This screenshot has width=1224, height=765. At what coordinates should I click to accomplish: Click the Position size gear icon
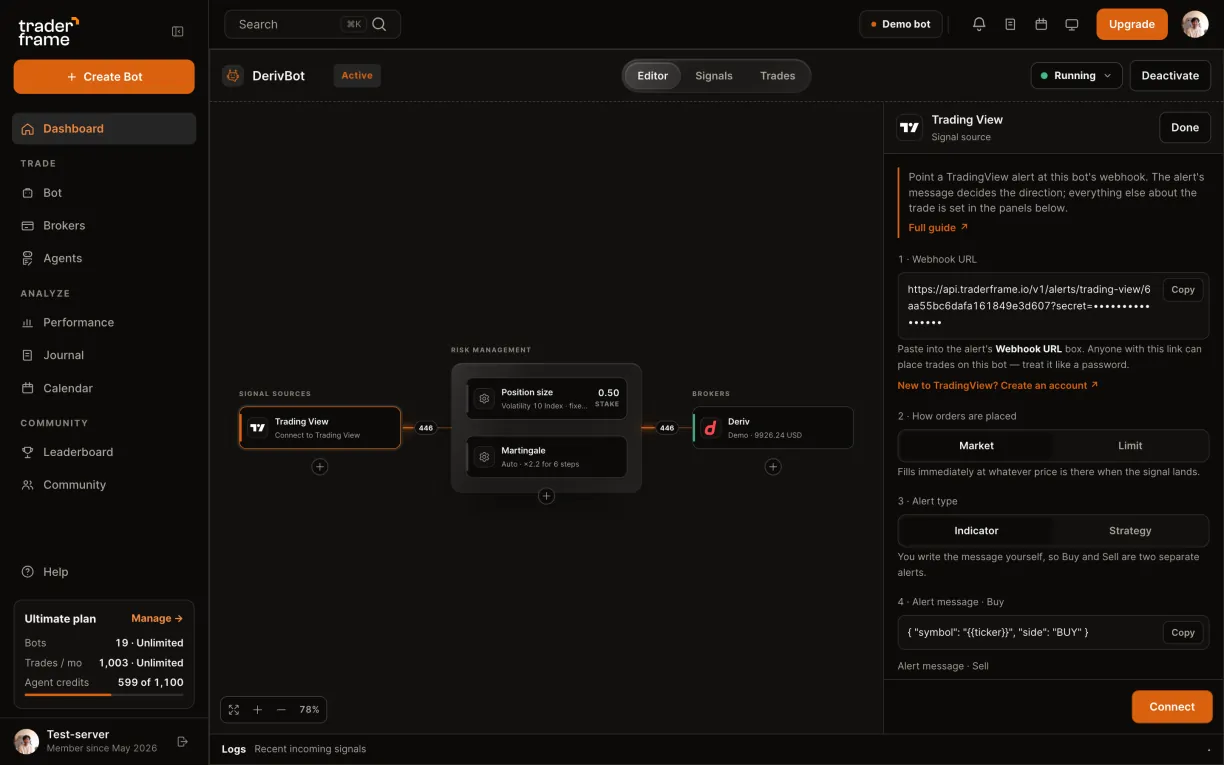click(x=484, y=398)
